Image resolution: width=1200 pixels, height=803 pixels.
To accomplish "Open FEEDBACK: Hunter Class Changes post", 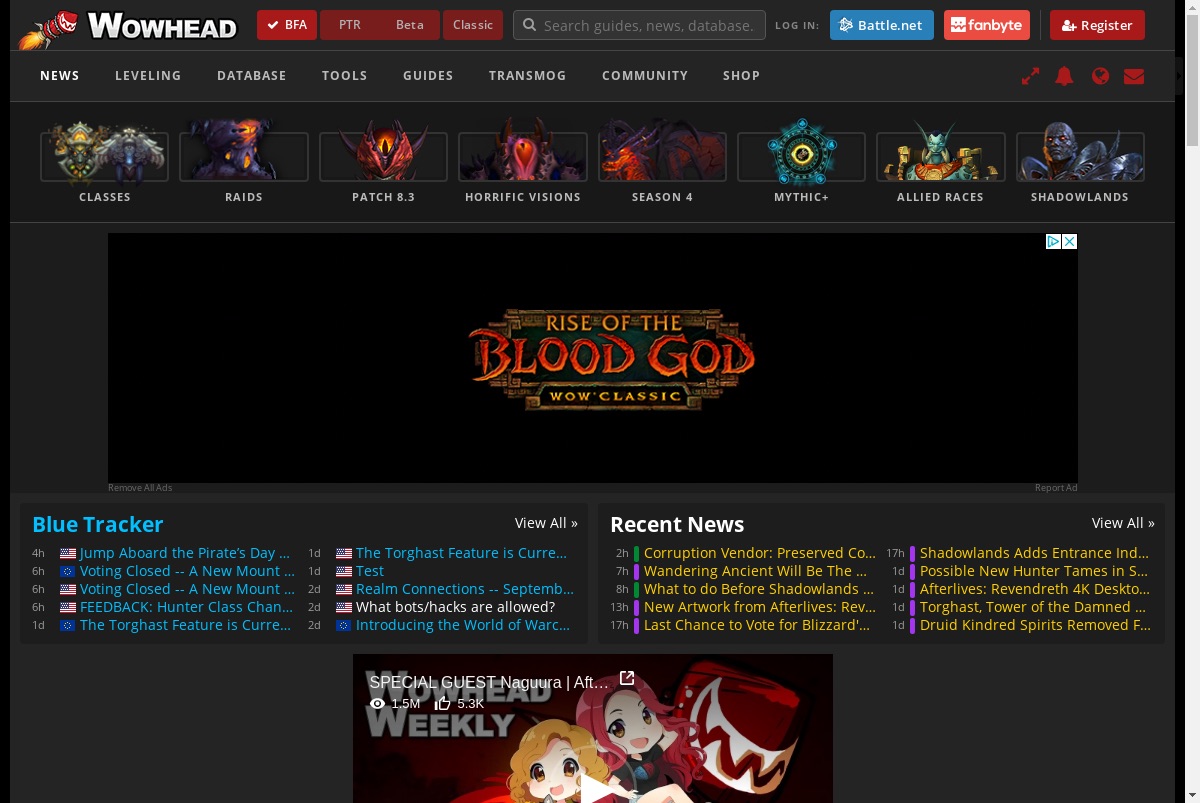I will click(187, 607).
